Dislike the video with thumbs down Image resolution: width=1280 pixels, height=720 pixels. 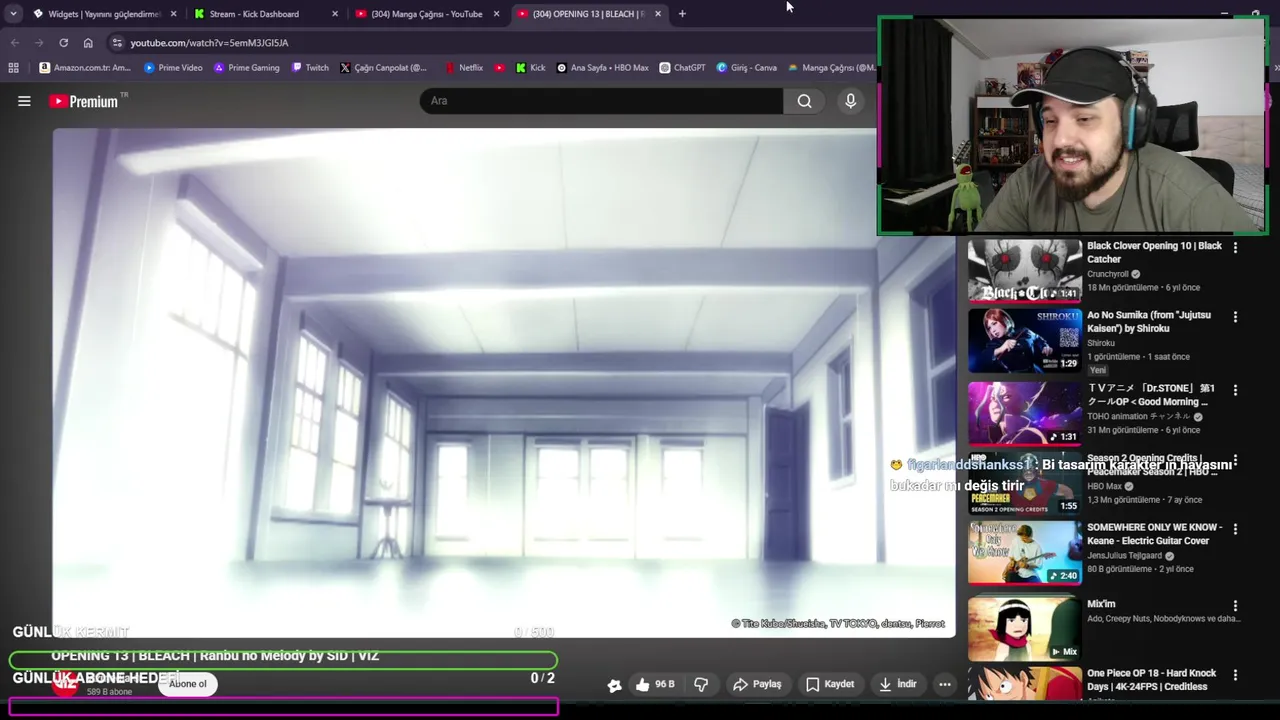click(x=701, y=684)
